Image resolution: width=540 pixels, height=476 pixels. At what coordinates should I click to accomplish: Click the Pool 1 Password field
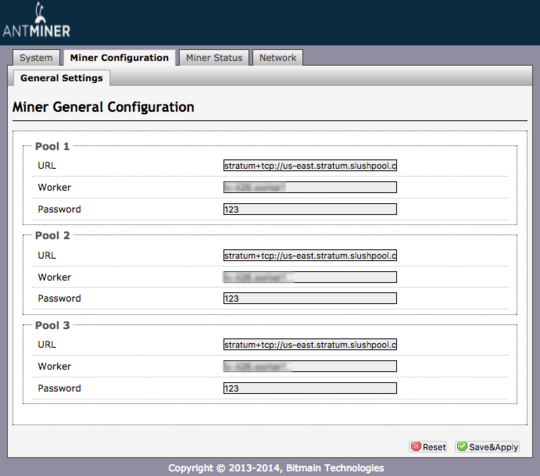(x=310, y=209)
